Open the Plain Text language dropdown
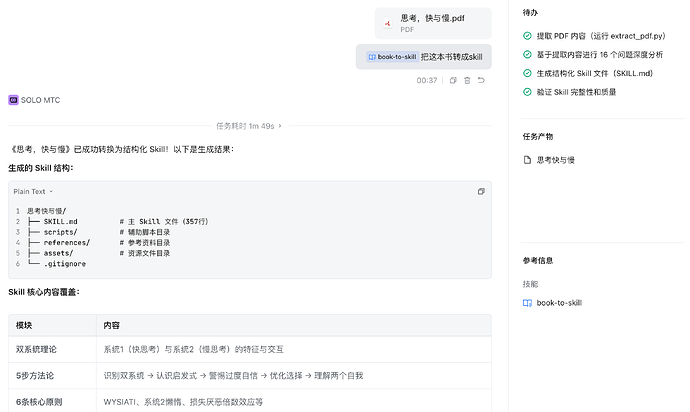Image resolution: width=690 pixels, height=412 pixels. tap(33, 191)
